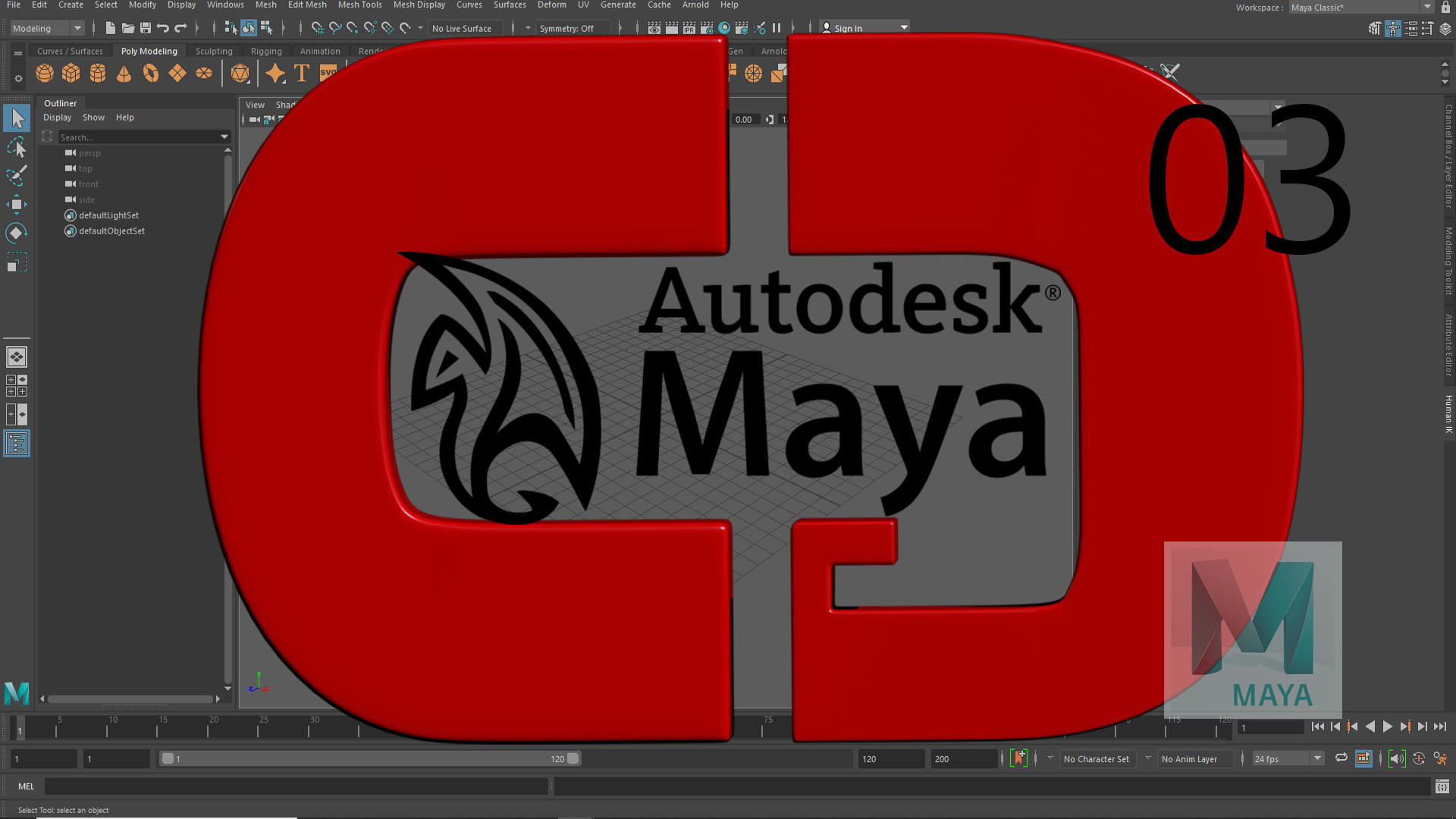Viewport: 1456px width, 819px height.
Task: Switch to two-pane side-by-side layout
Action: click(x=17, y=414)
